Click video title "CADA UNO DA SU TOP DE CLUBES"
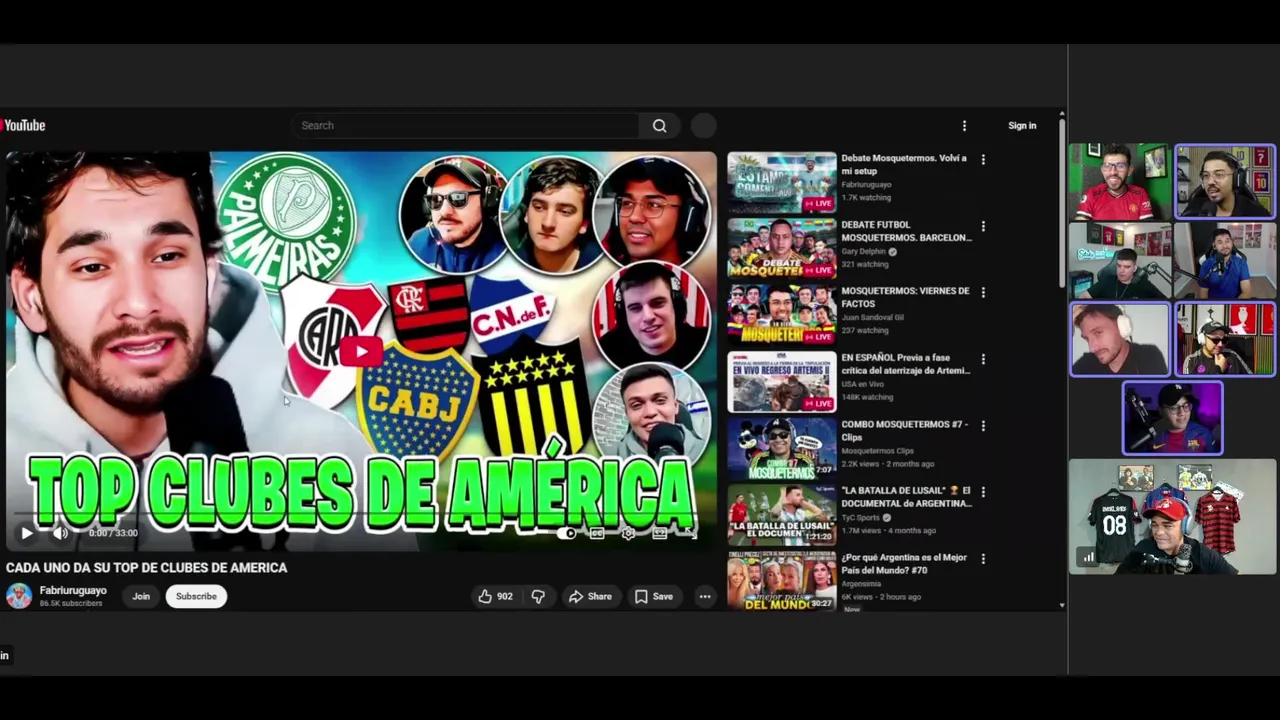 pyautogui.click(x=146, y=567)
